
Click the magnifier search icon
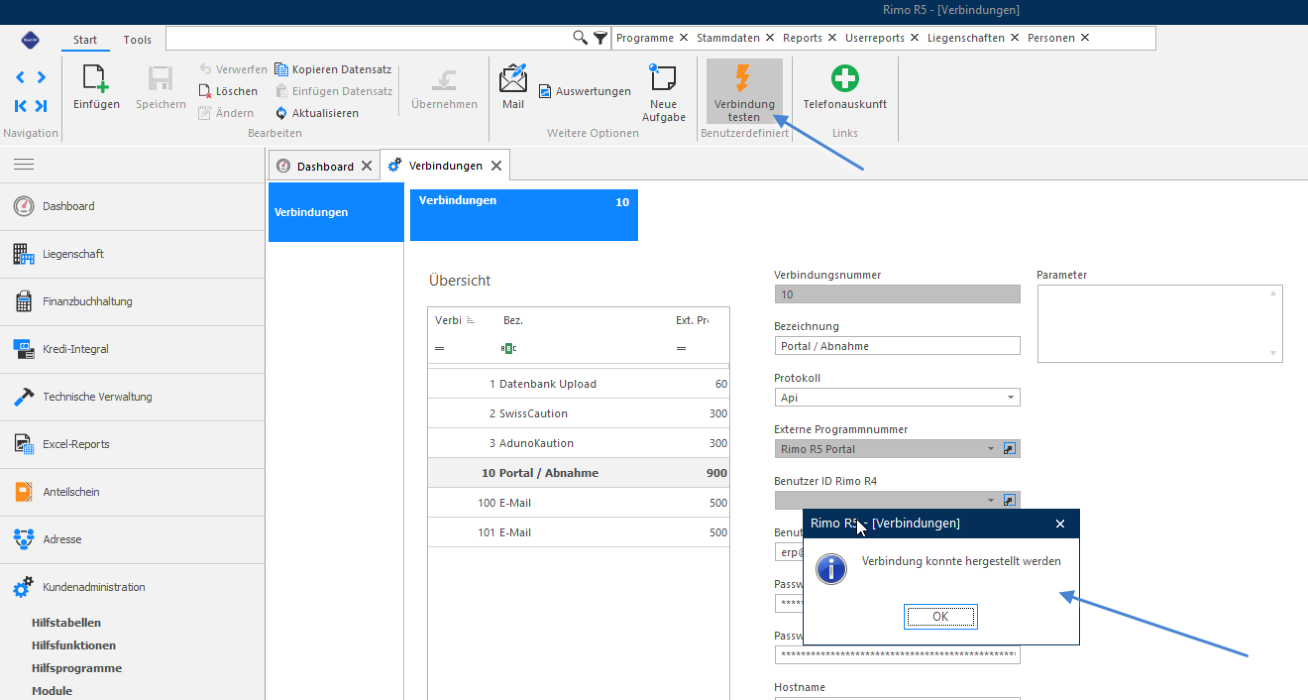pos(580,38)
